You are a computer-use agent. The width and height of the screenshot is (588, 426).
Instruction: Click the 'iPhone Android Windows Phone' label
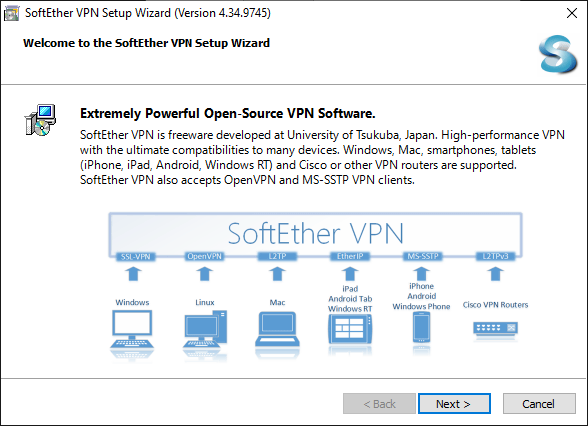coord(421,296)
